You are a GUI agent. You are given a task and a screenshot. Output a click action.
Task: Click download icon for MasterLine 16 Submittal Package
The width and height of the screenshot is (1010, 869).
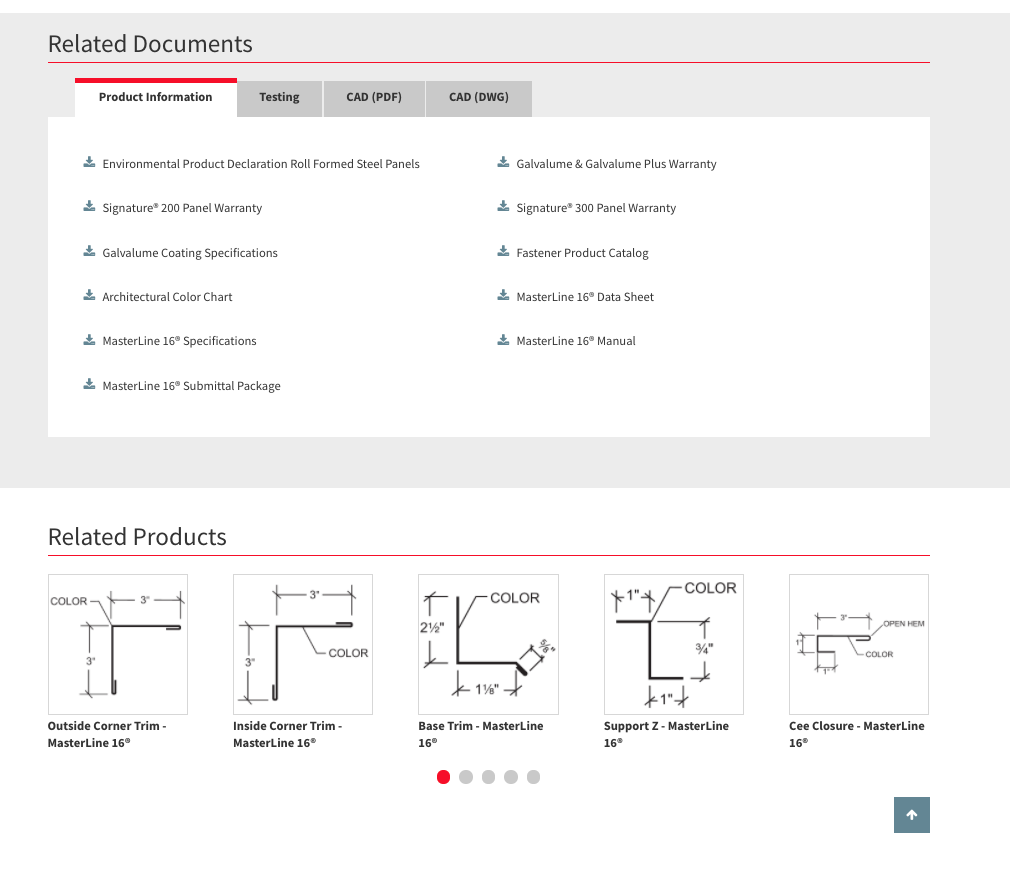89,385
